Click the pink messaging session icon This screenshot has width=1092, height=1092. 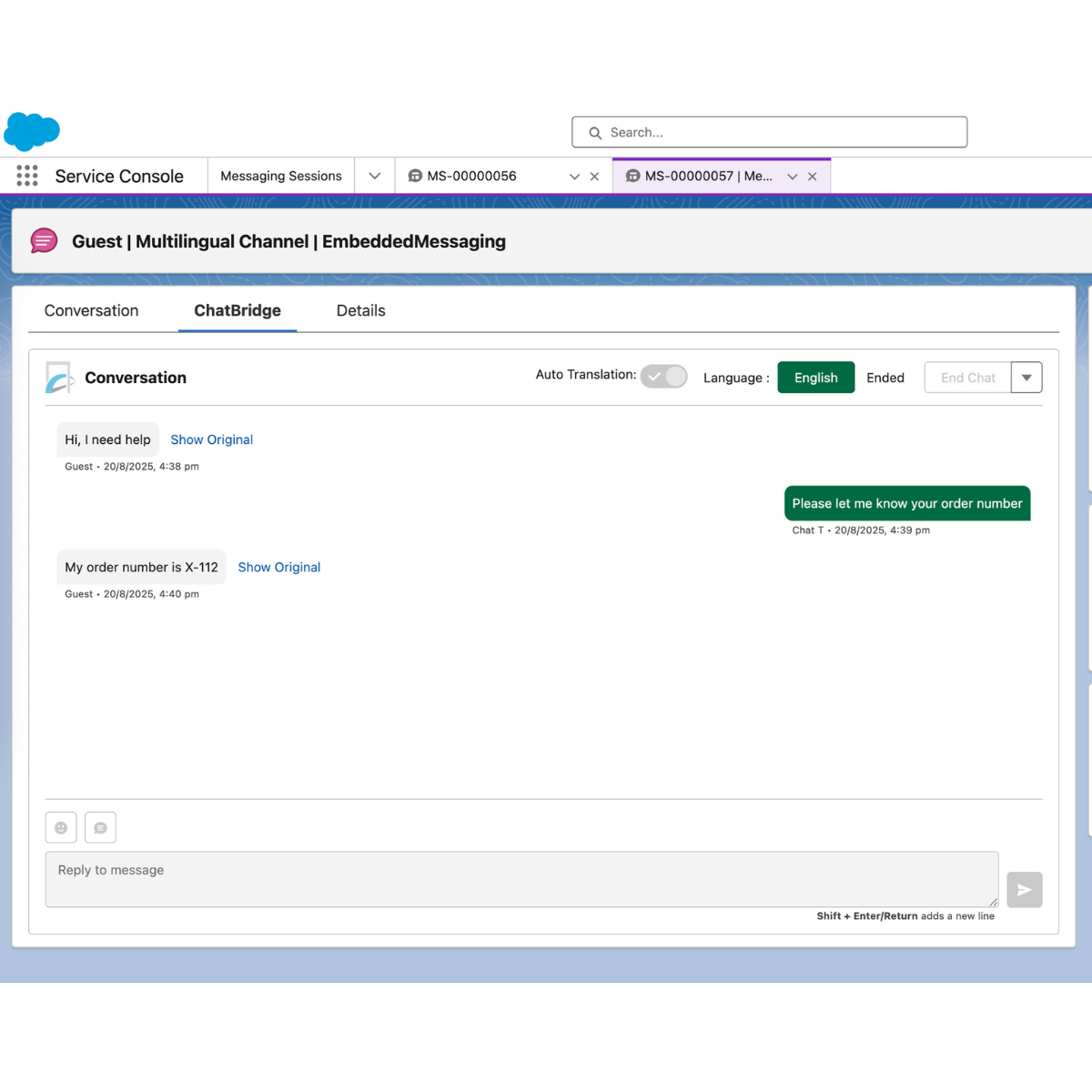click(44, 241)
